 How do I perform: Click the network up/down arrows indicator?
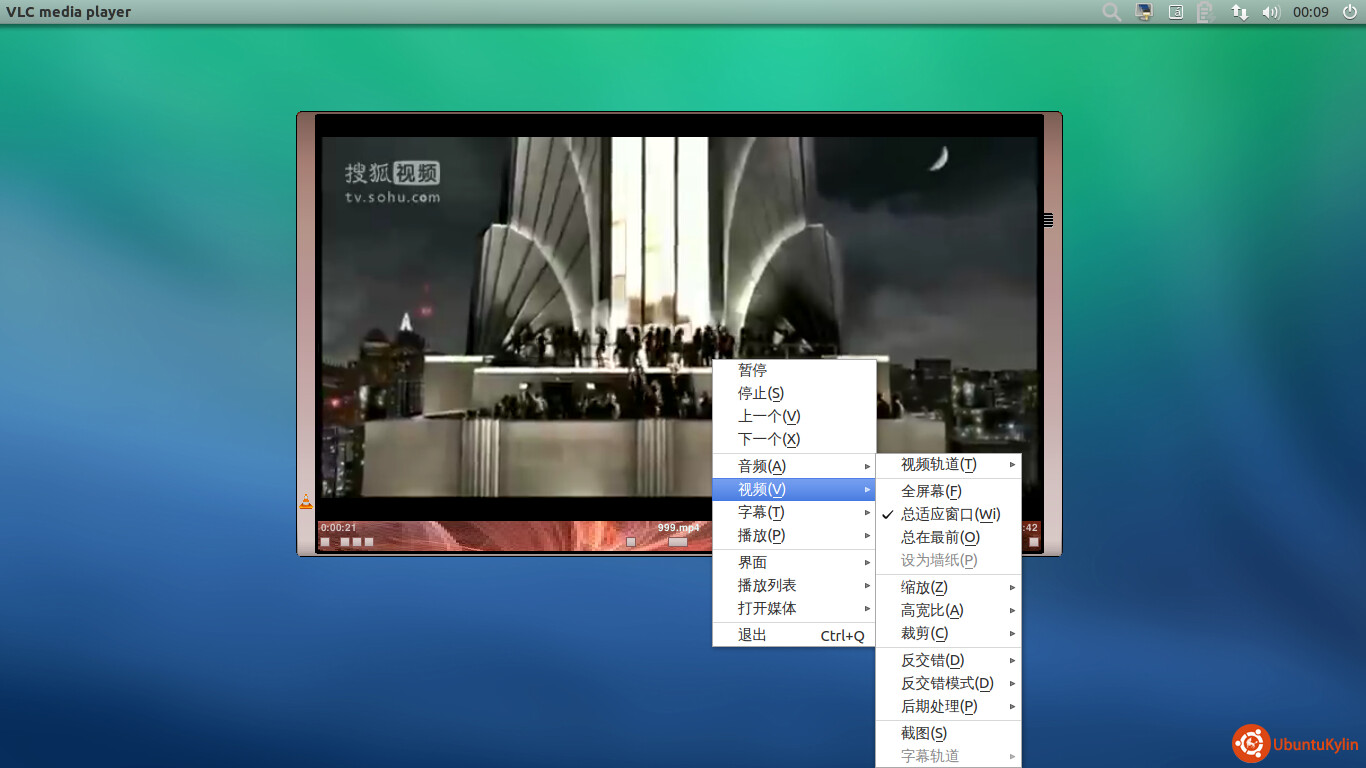point(1239,12)
